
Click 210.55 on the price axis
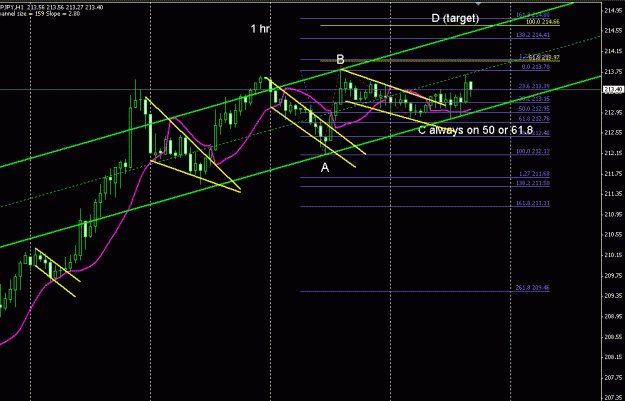click(614, 235)
